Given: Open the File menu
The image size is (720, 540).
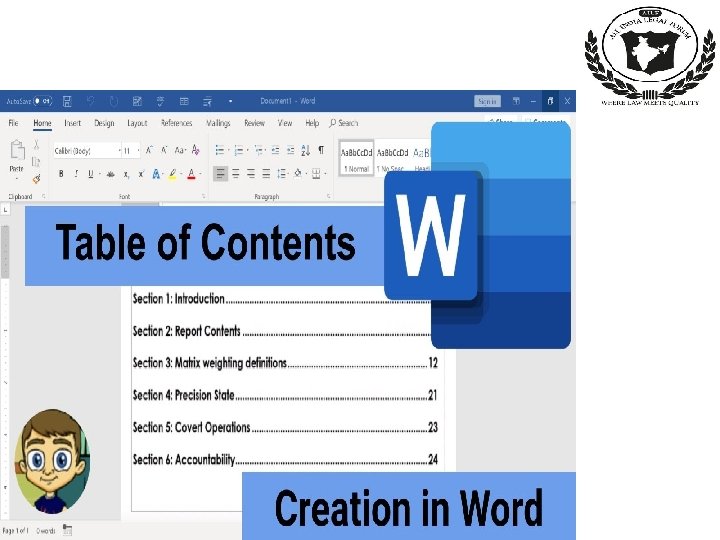Looking at the screenshot, I should click(x=13, y=123).
